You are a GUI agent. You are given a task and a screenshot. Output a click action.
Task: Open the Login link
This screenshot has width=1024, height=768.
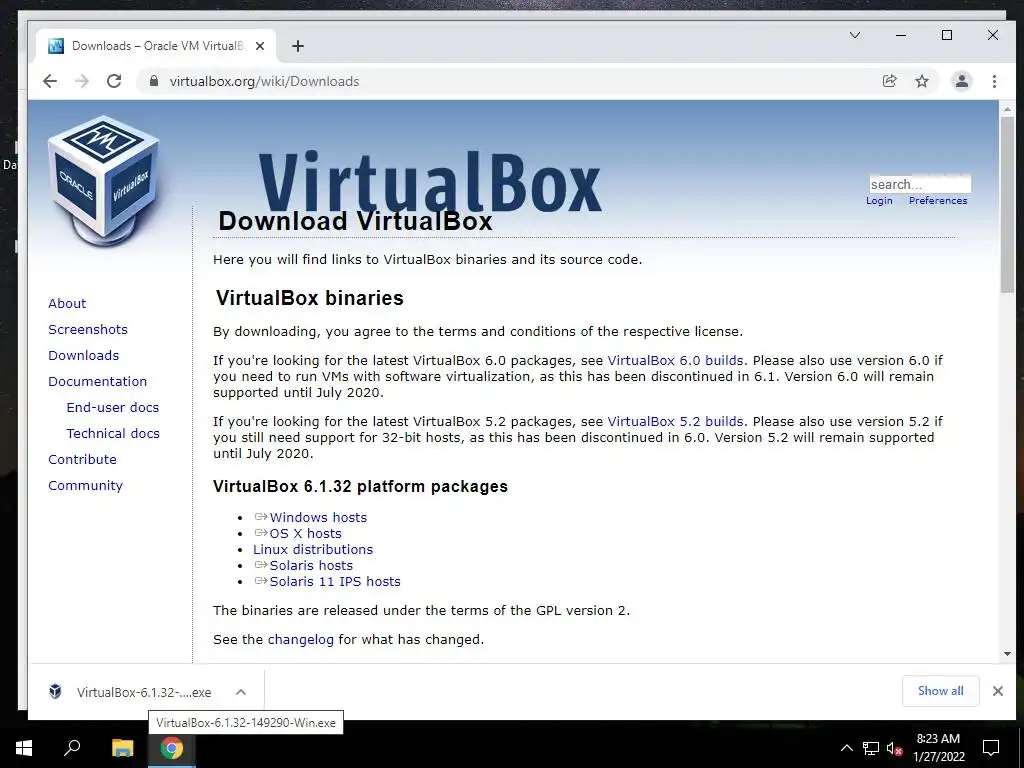[x=879, y=200]
